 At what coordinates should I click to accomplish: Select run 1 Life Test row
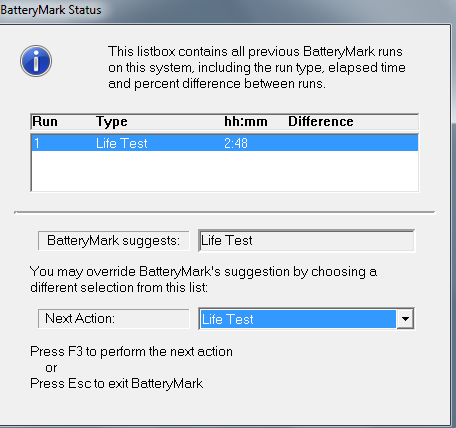pos(225,143)
